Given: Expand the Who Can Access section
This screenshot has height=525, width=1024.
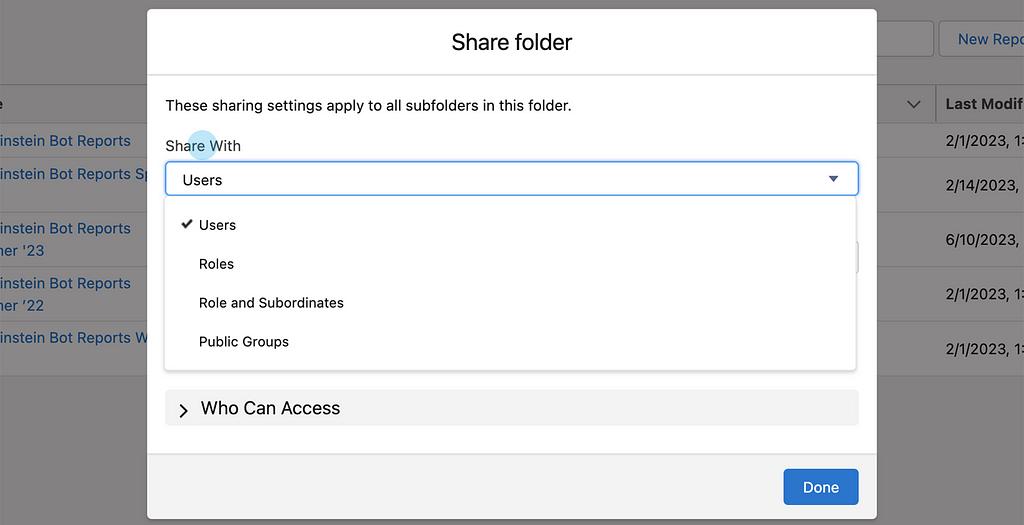Looking at the screenshot, I should pos(270,408).
